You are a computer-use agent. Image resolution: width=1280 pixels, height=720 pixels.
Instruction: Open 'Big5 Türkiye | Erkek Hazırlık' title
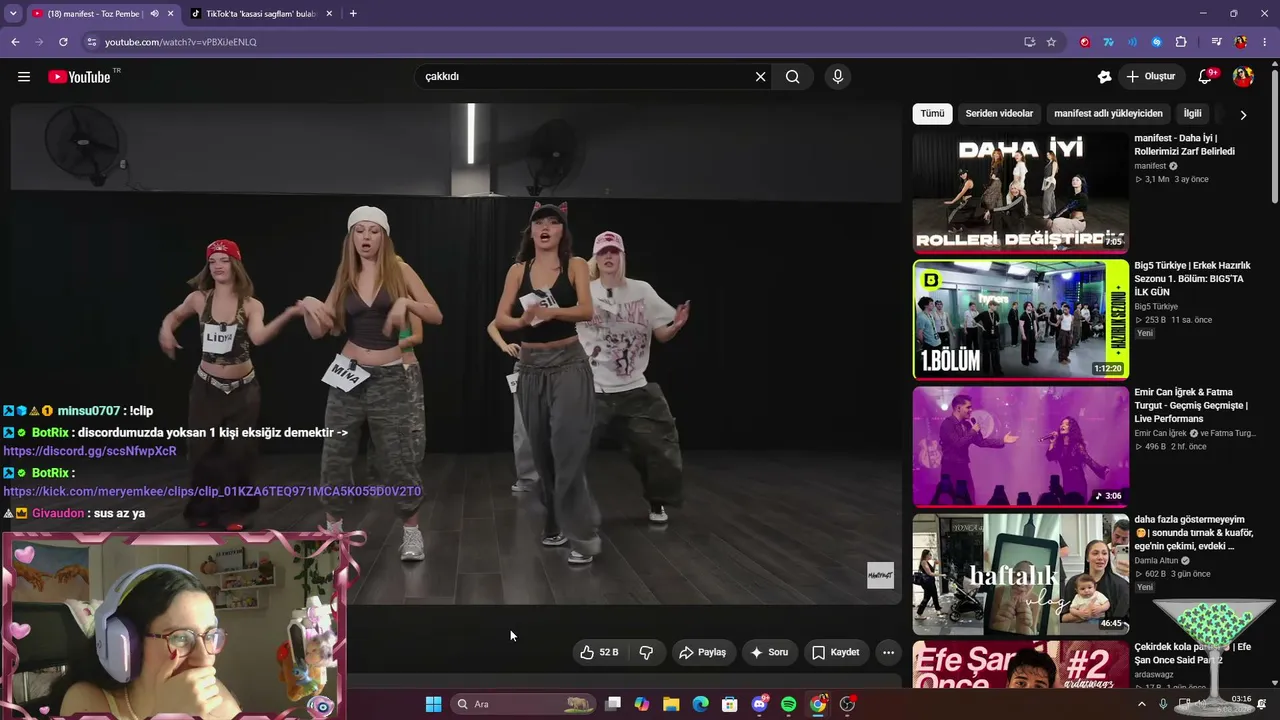pos(1192,279)
